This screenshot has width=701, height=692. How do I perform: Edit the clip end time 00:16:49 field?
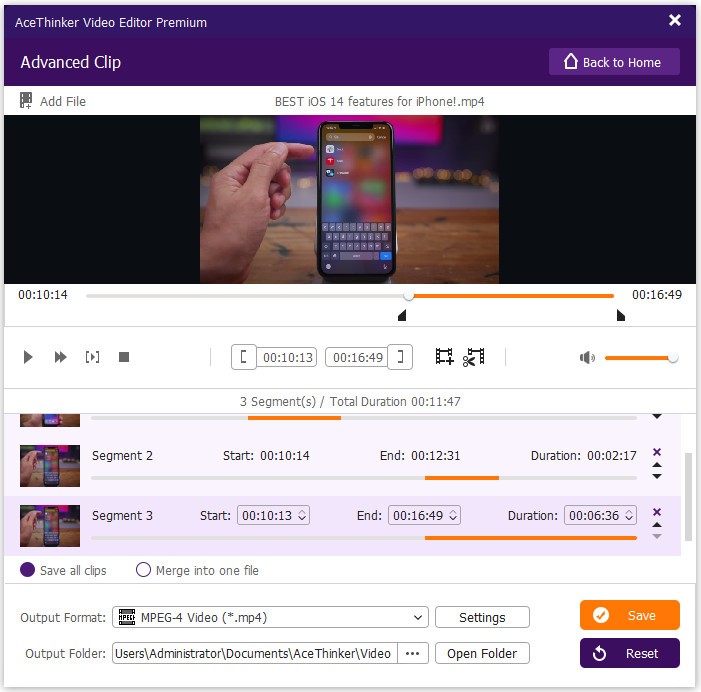point(357,358)
